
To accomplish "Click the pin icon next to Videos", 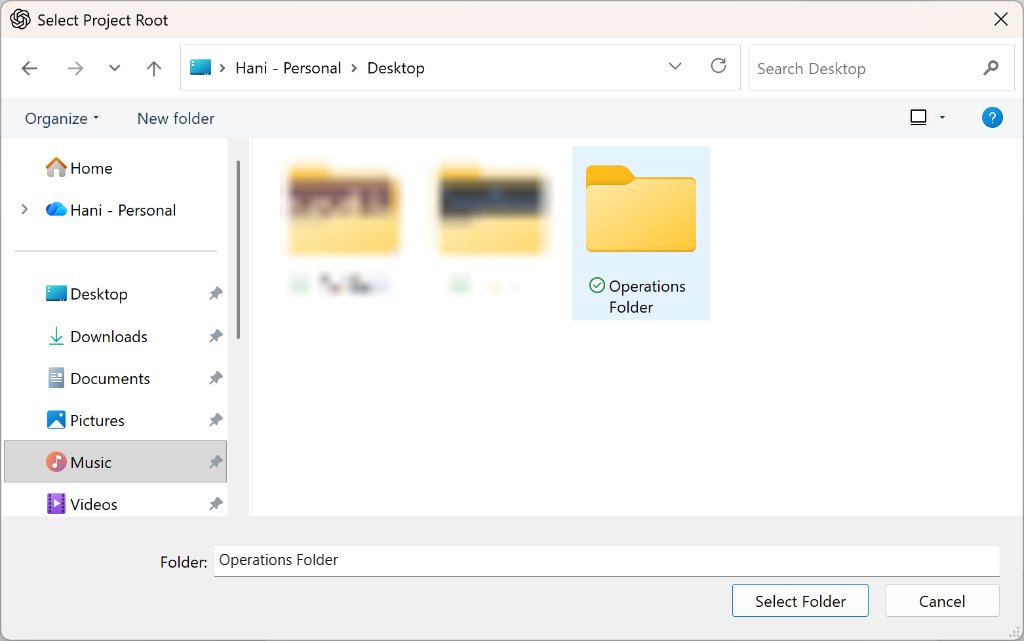I will coord(216,504).
